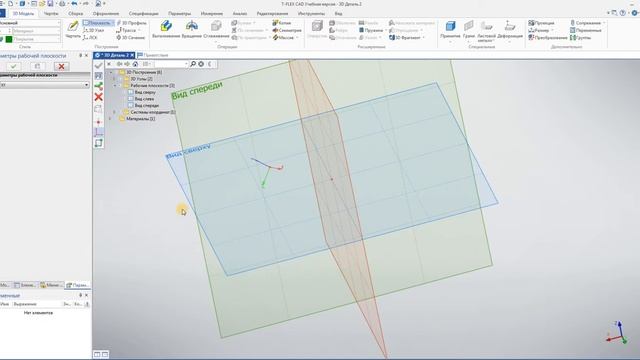Image resolution: width=640 pixels, height=360 pixels.
Task: Open the work plane type dropdown
Action: tap(87, 85)
